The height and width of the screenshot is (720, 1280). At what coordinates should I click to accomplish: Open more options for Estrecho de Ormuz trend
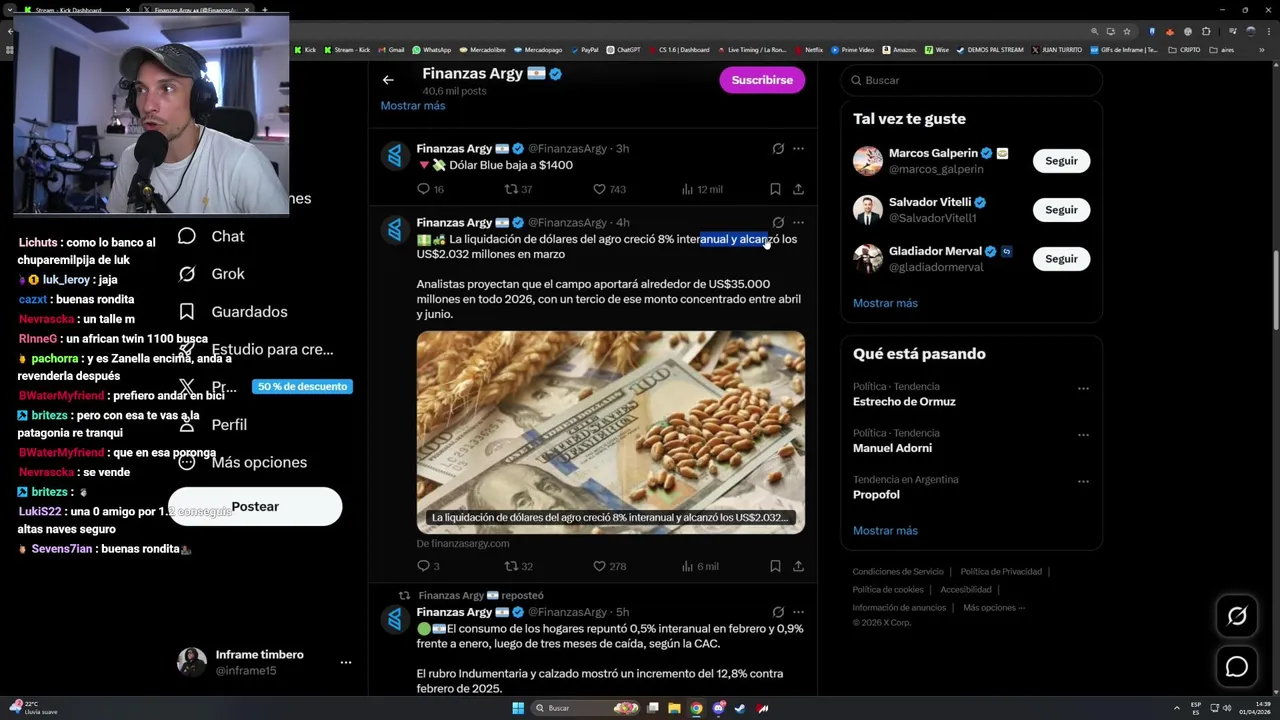[1083, 388]
